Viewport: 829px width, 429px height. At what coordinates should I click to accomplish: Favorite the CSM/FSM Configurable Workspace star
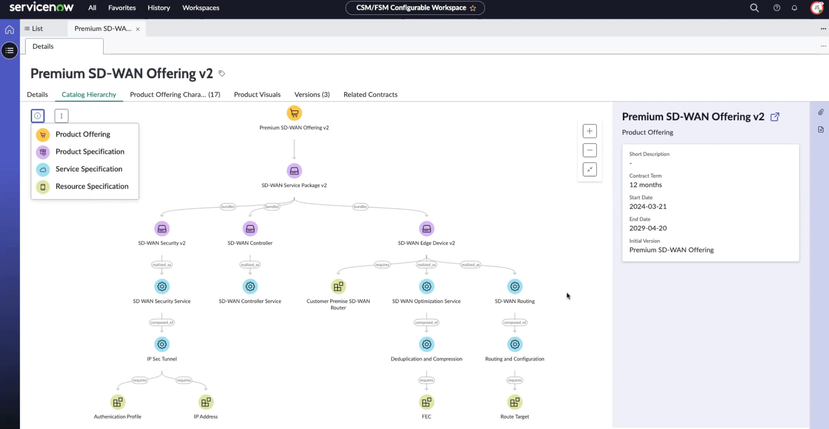(473, 8)
